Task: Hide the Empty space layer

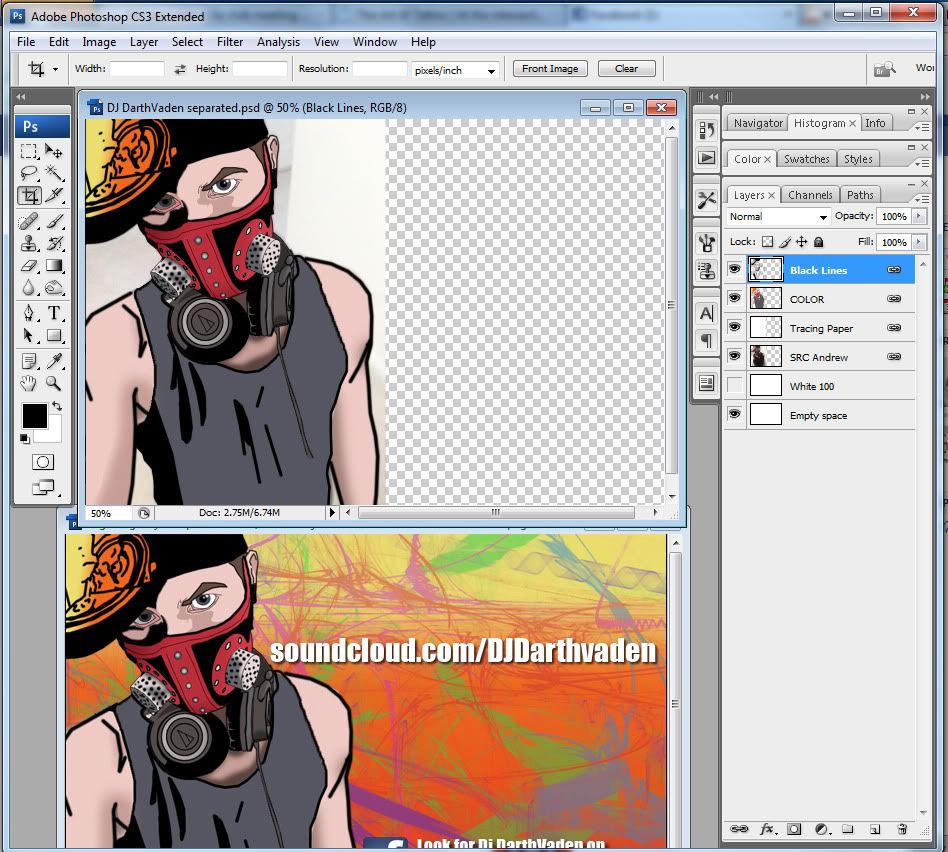Action: [735, 414]
